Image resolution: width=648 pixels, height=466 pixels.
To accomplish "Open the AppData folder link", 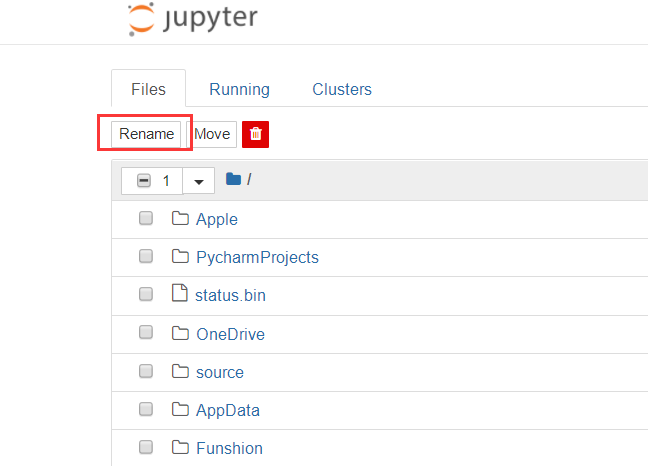I will 228,411.
